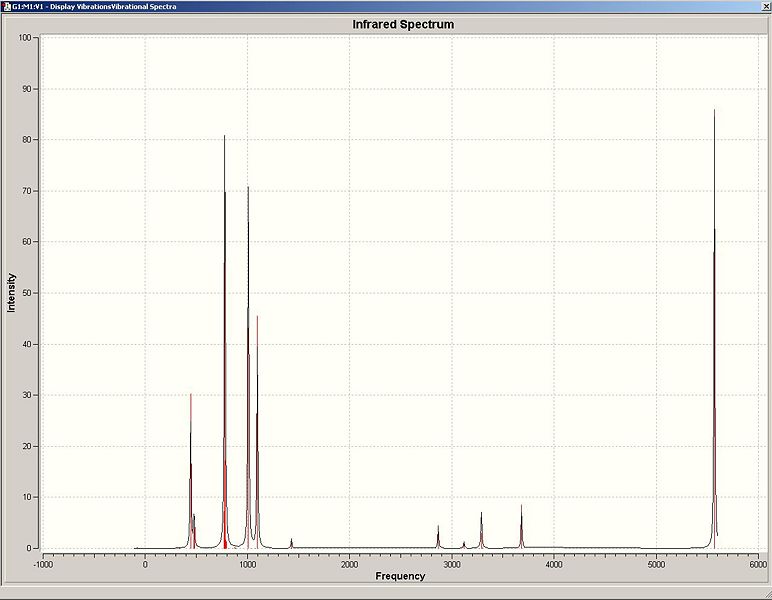Click the small peak near frequency 2870

(x=438, y=537)
